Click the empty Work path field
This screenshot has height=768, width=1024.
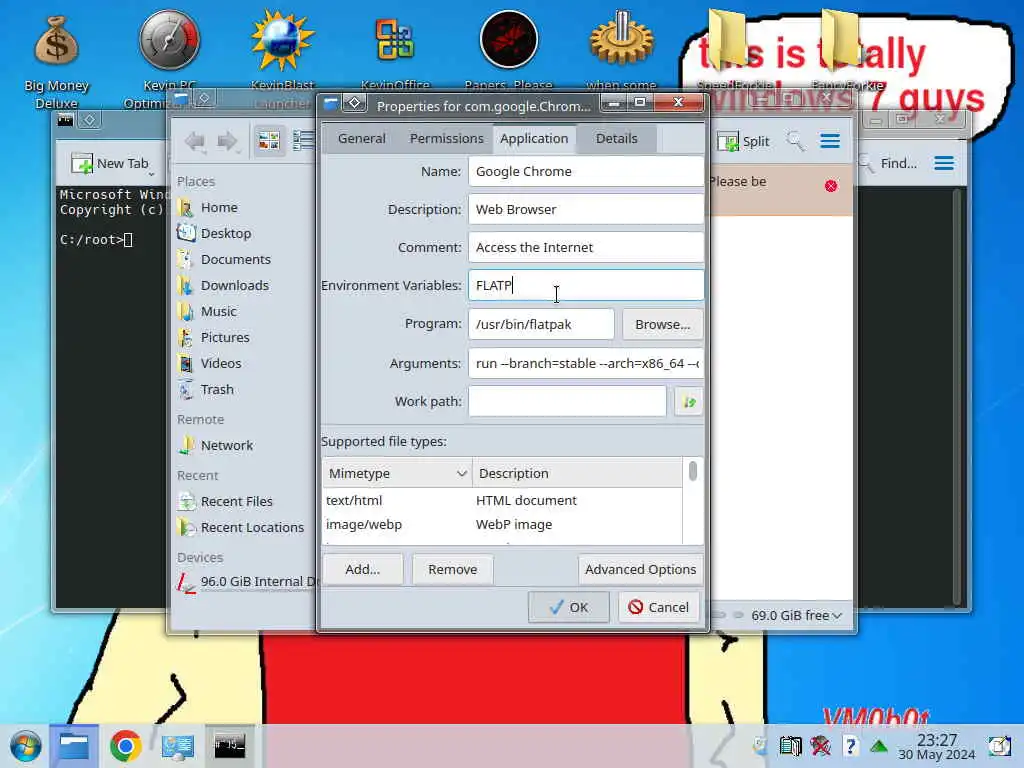(568, 401)
